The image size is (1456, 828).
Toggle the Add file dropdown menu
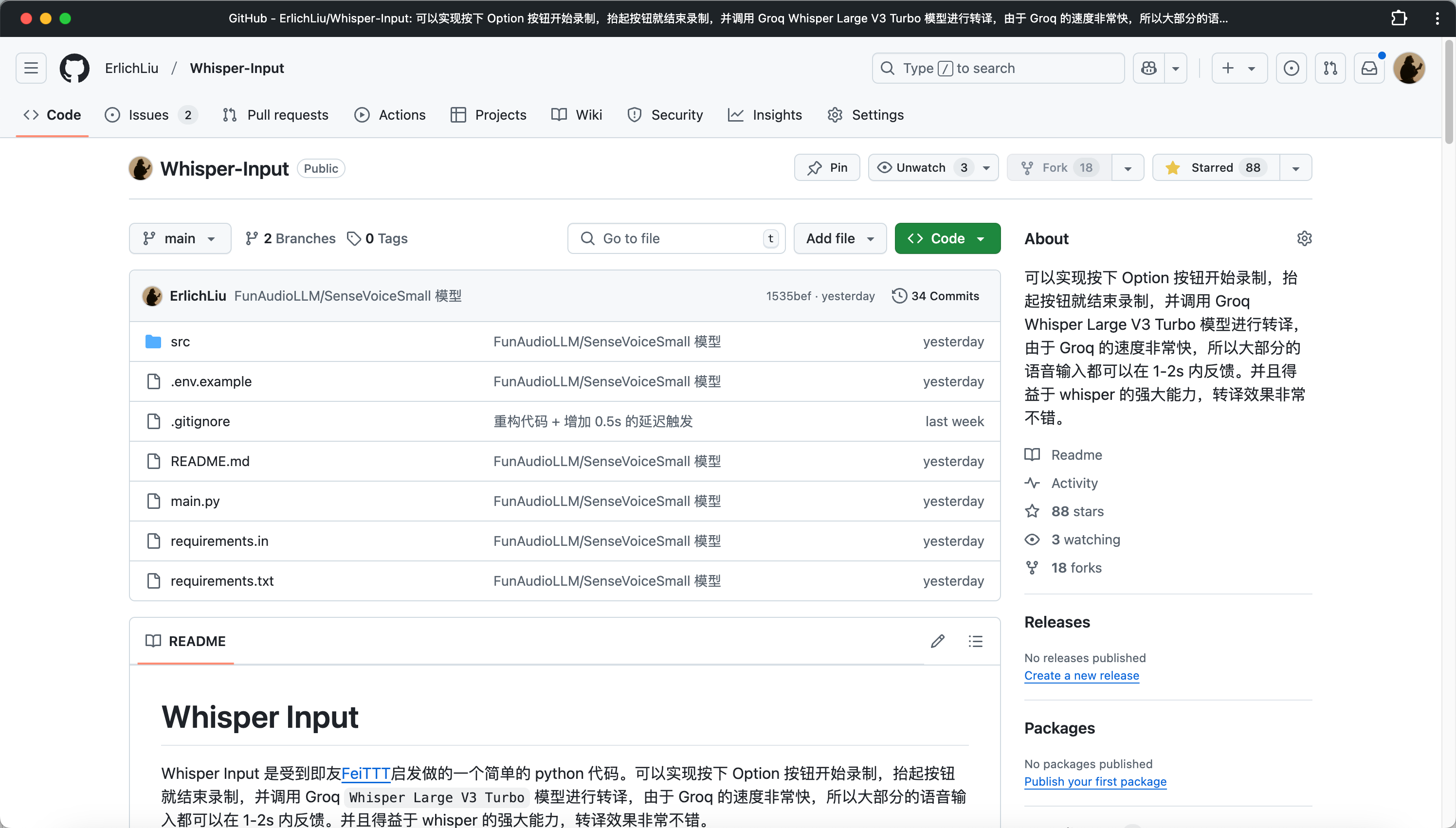(841, 238)
